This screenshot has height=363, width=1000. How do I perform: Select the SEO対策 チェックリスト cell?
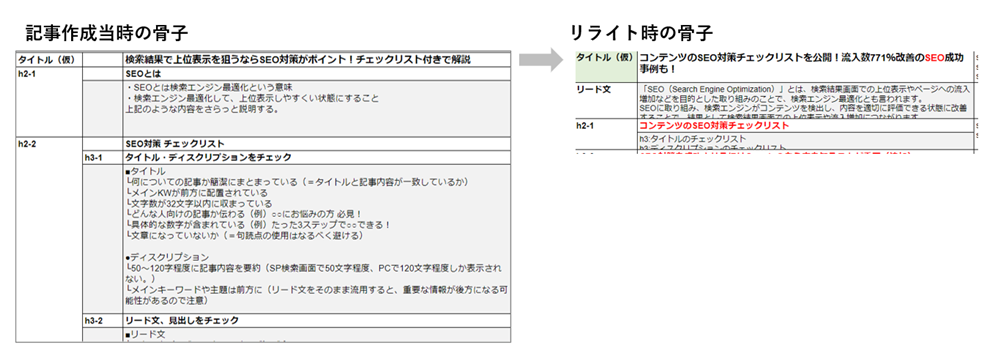click(x=317, y=144)
